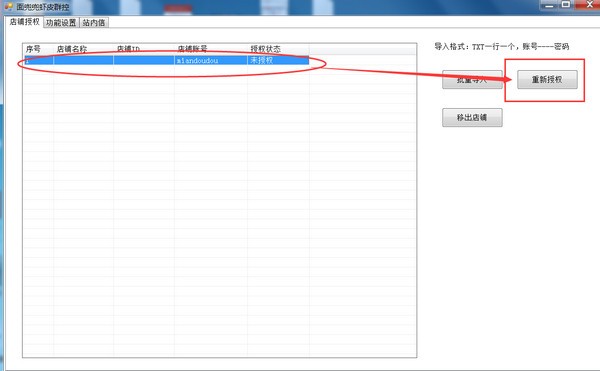The height and width of the screenshot is (371, 600).
Task: Select the miandoudou account cell
Action: click(x=210, y=60)
